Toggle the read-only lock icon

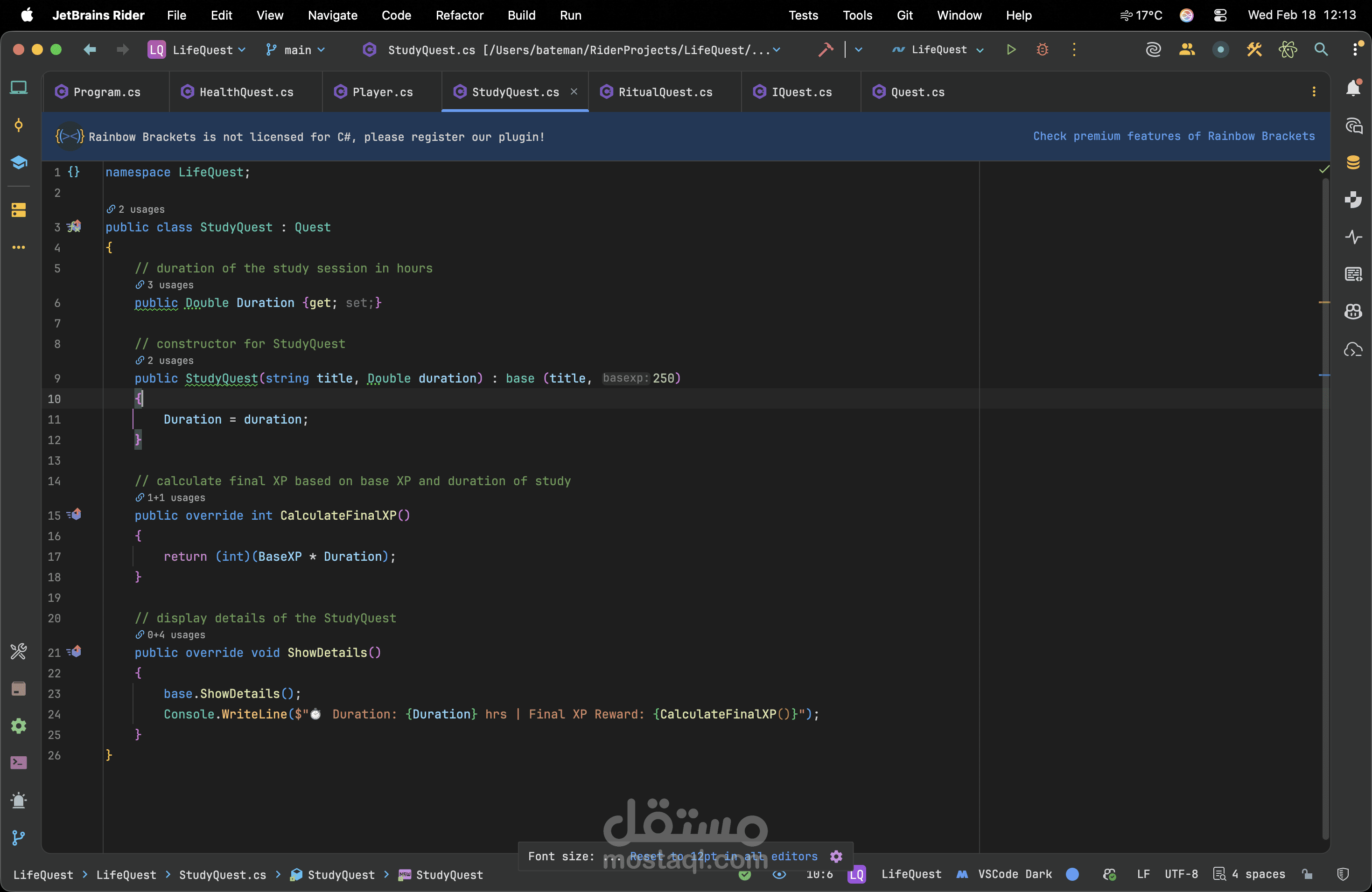pyautogui.click(x=1307, y=874)
